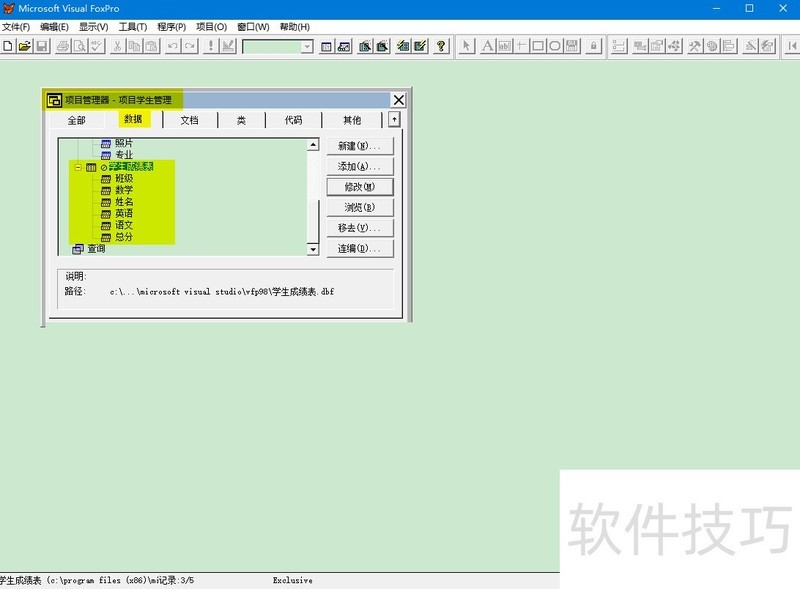Select the Rounded Rectangle tool icon

555,46
